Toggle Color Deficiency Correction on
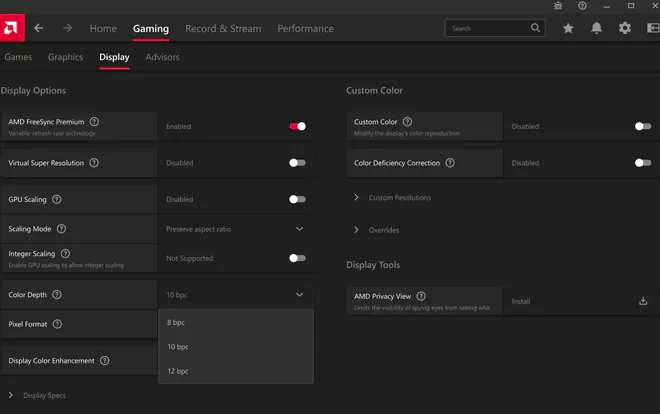This screenshot has width=660, height=414. point(643,163)
